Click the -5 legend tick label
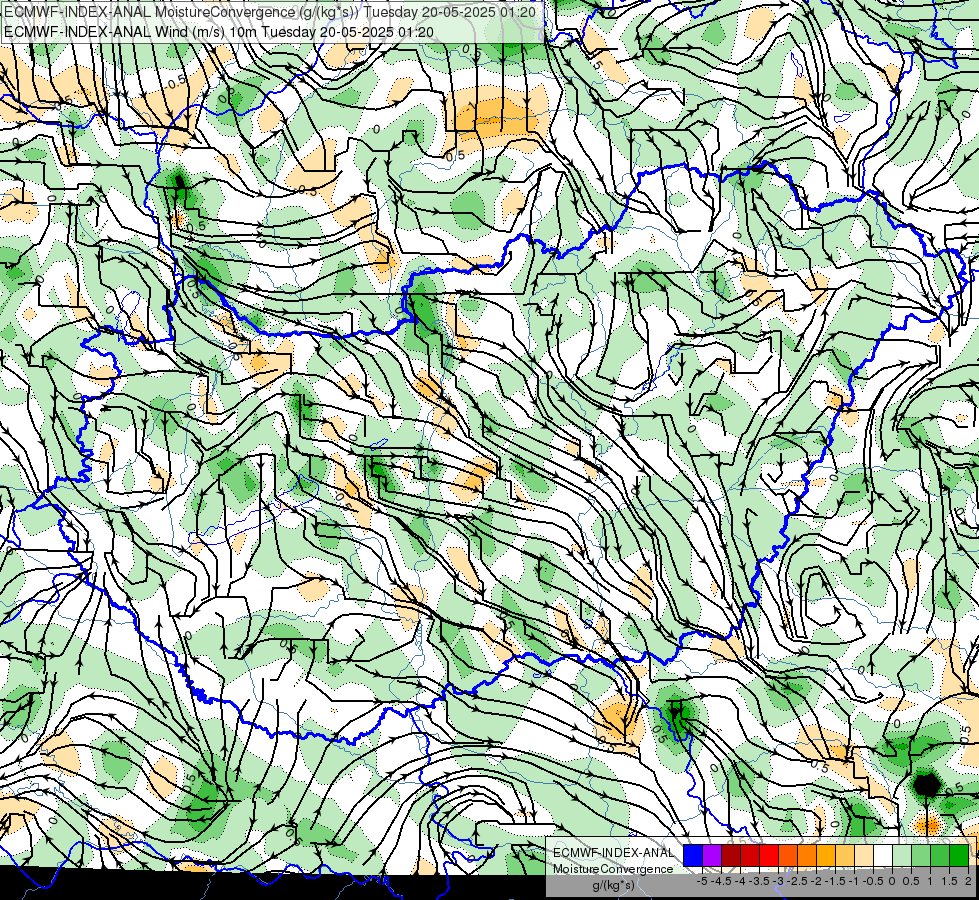Image resolution: width=979 pixels, height=900 pixels. coord(702,881)
